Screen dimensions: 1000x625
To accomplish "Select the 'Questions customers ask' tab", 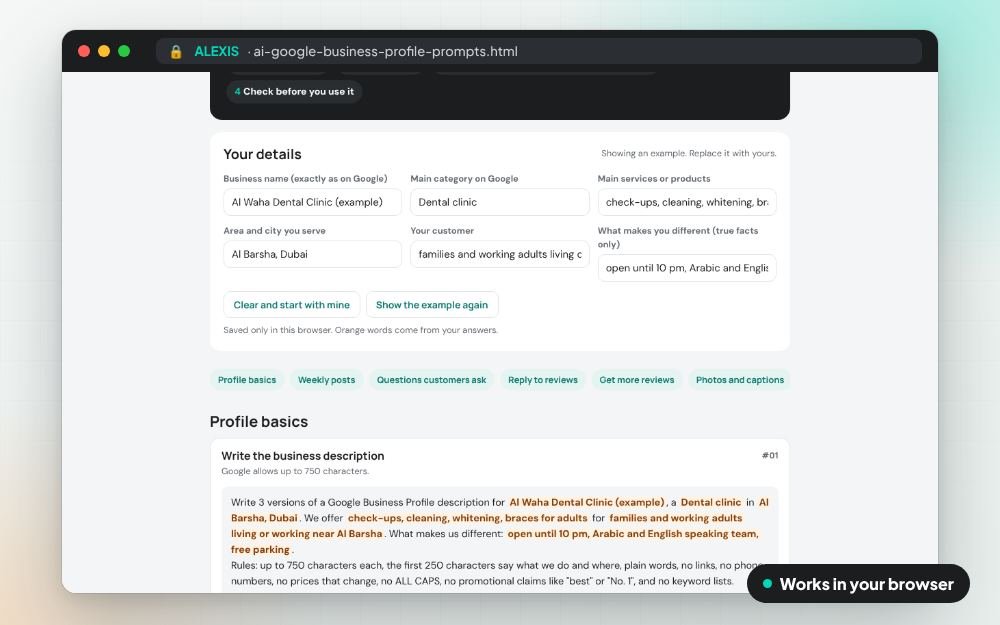I will (x=431, y=379).
